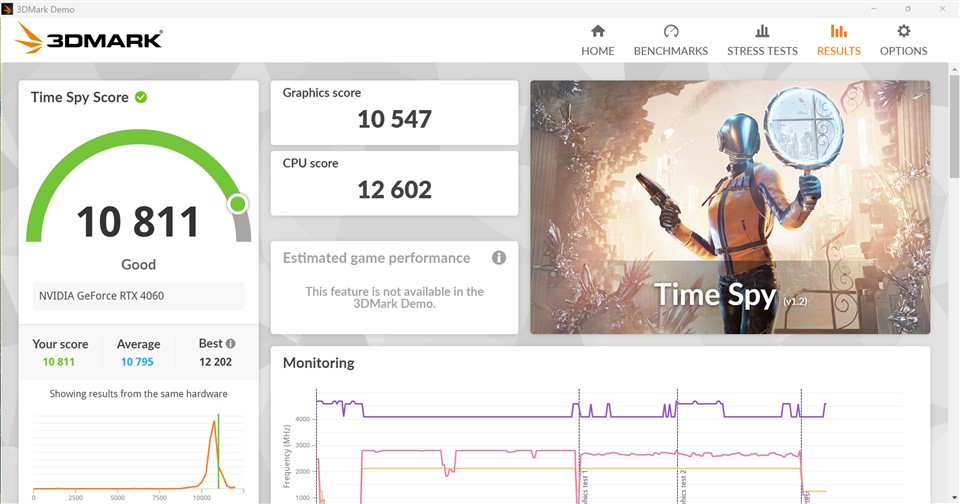Click the green knob on score gauge
This screenshot has height=504, width=960.
237,204
